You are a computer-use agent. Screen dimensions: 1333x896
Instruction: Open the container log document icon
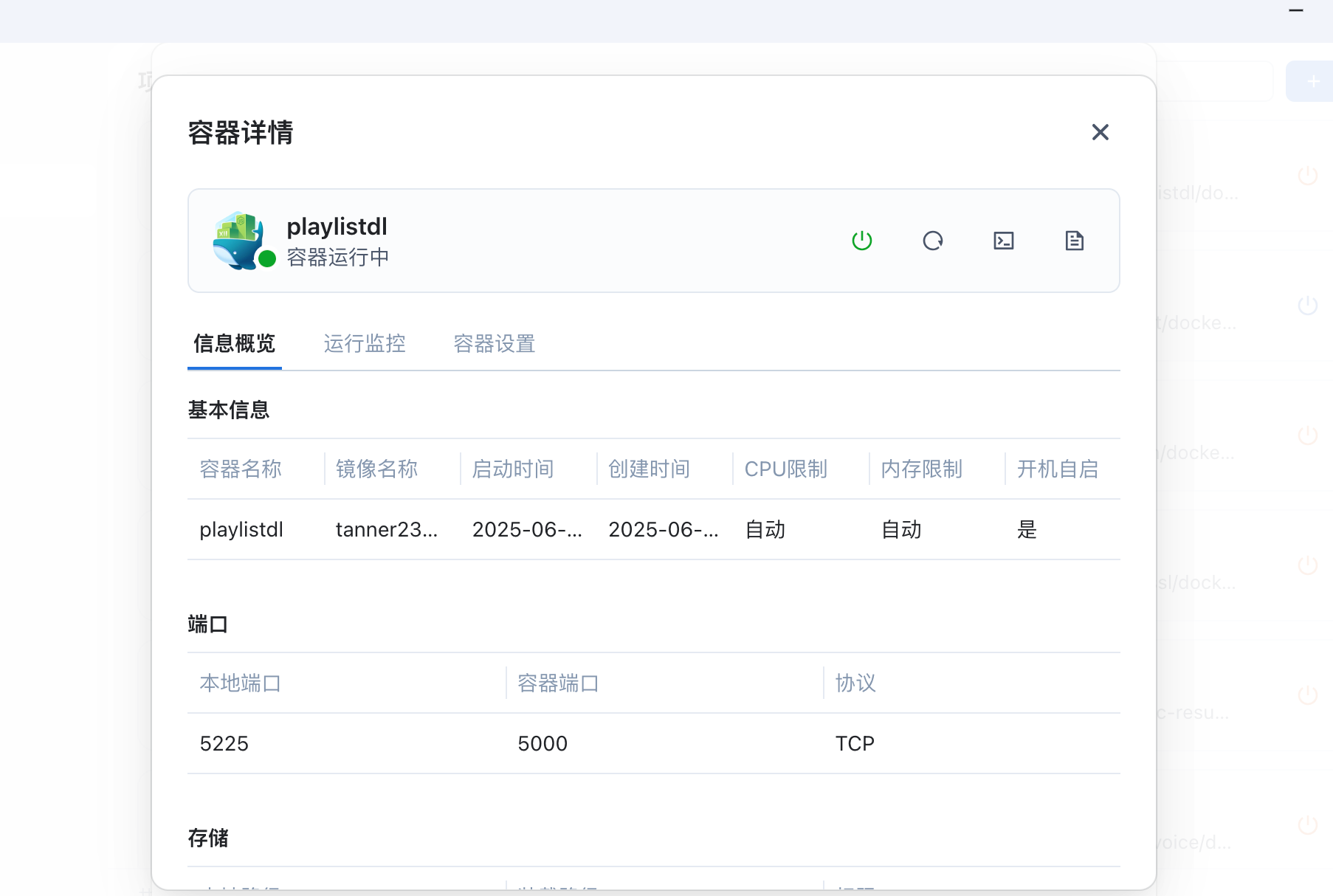click(1074, 241)
